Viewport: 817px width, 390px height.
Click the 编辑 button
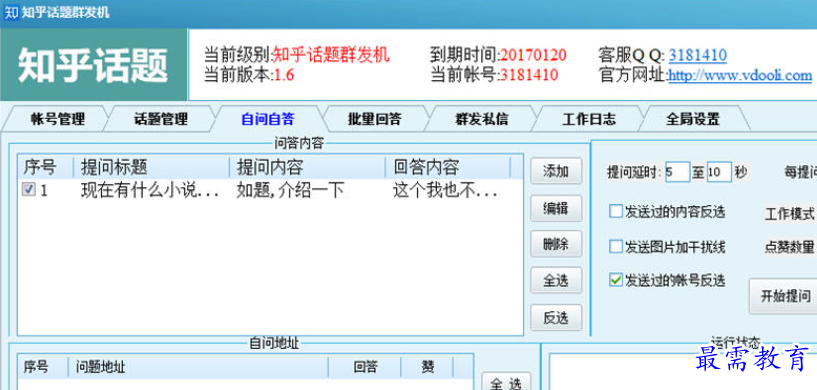click(x=556, y=208)
